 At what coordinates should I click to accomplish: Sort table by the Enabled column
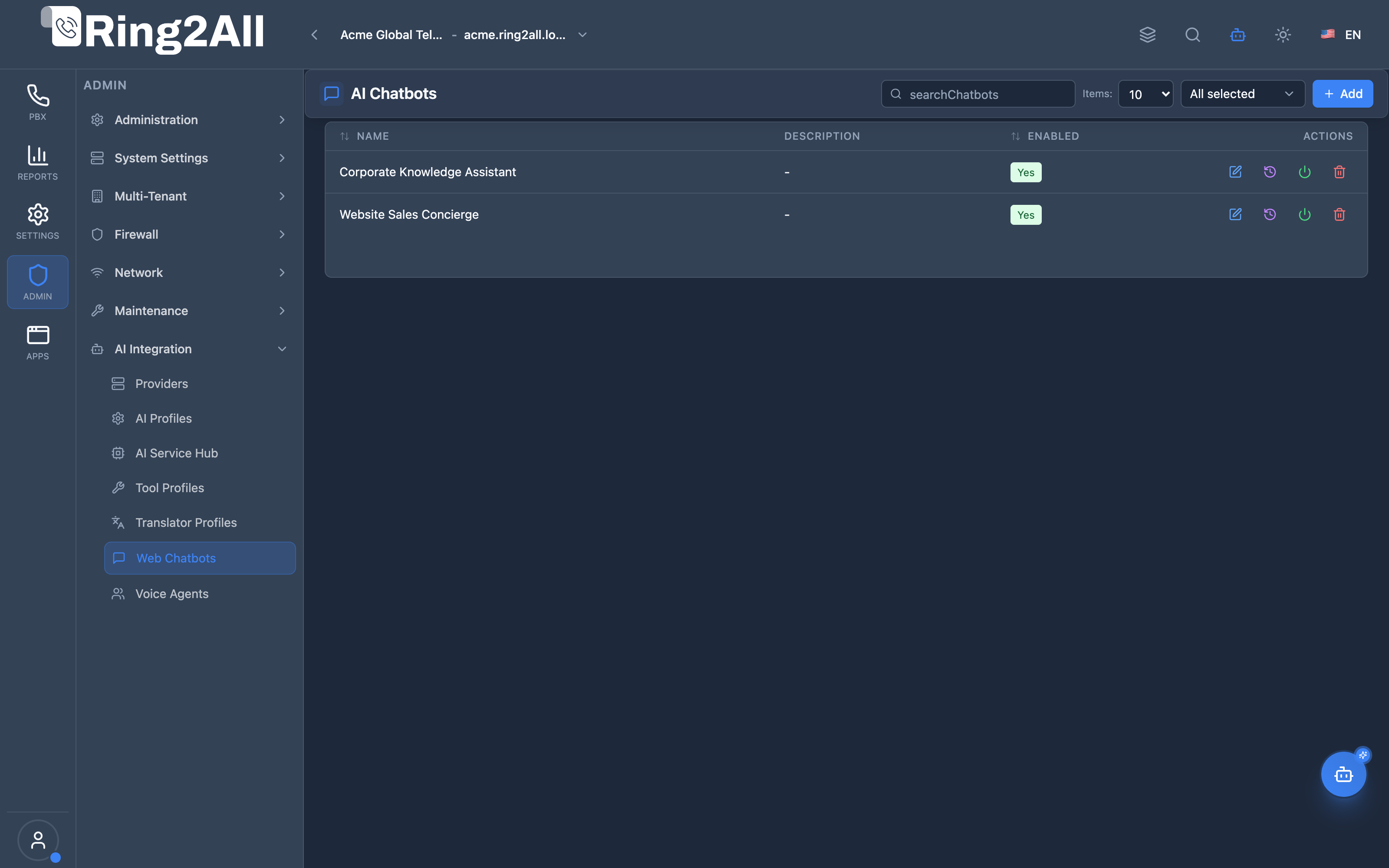coord(1045,136)
